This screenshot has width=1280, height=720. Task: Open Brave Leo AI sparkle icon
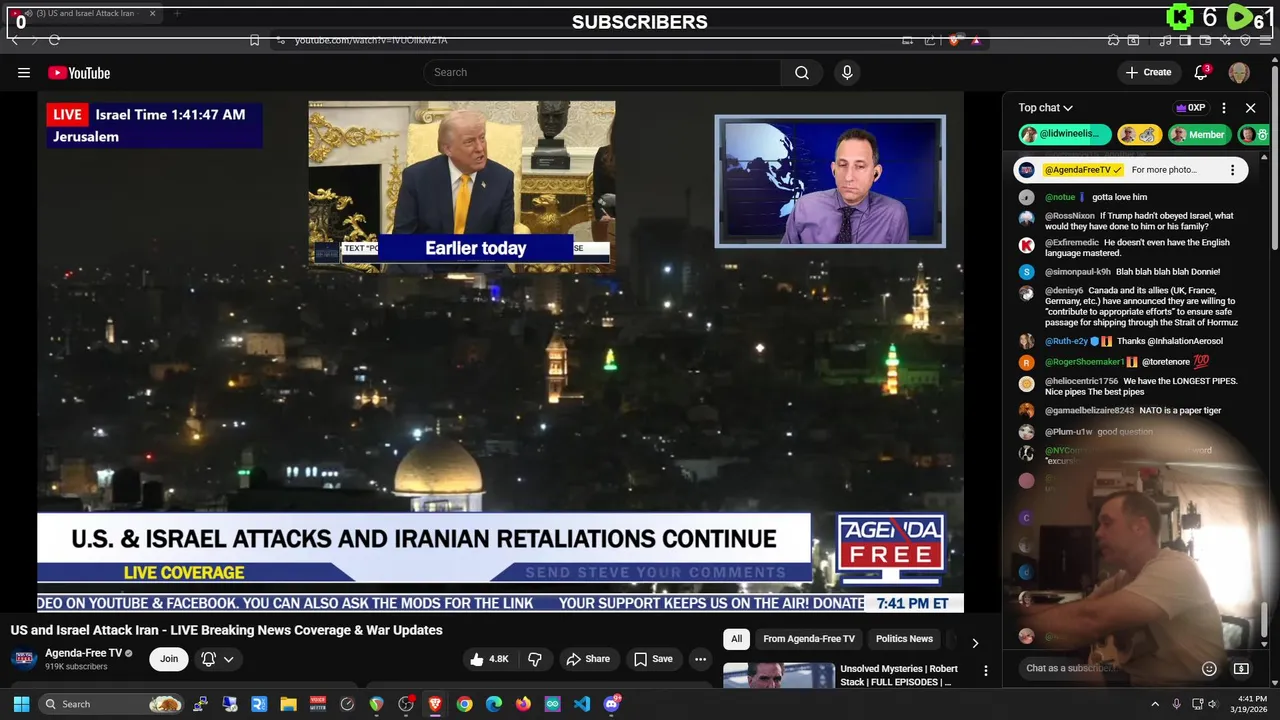[1225, 40]
